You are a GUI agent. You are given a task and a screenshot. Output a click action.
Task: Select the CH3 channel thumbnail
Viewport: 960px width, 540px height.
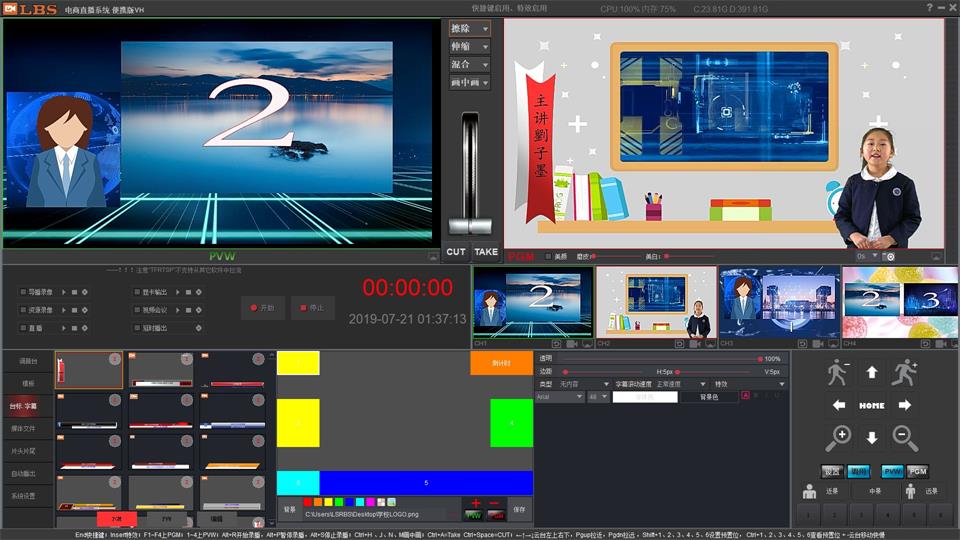tap(779, 302)
